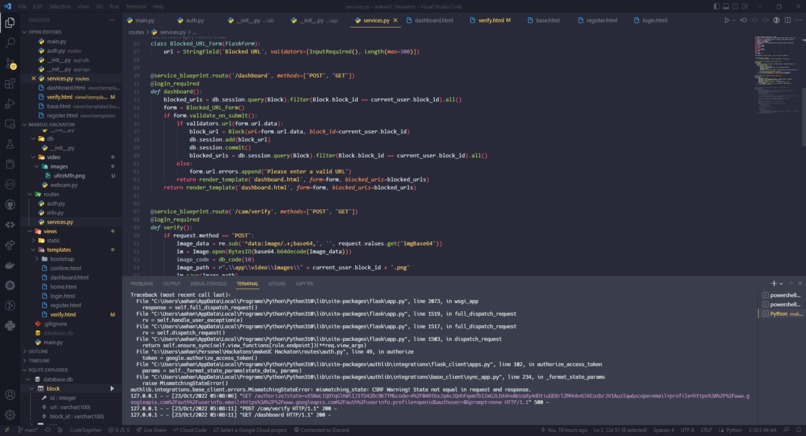Click Live Share in status bar
Screen dimensions: 806x436
pyautogui.click(x=151, y=430)
